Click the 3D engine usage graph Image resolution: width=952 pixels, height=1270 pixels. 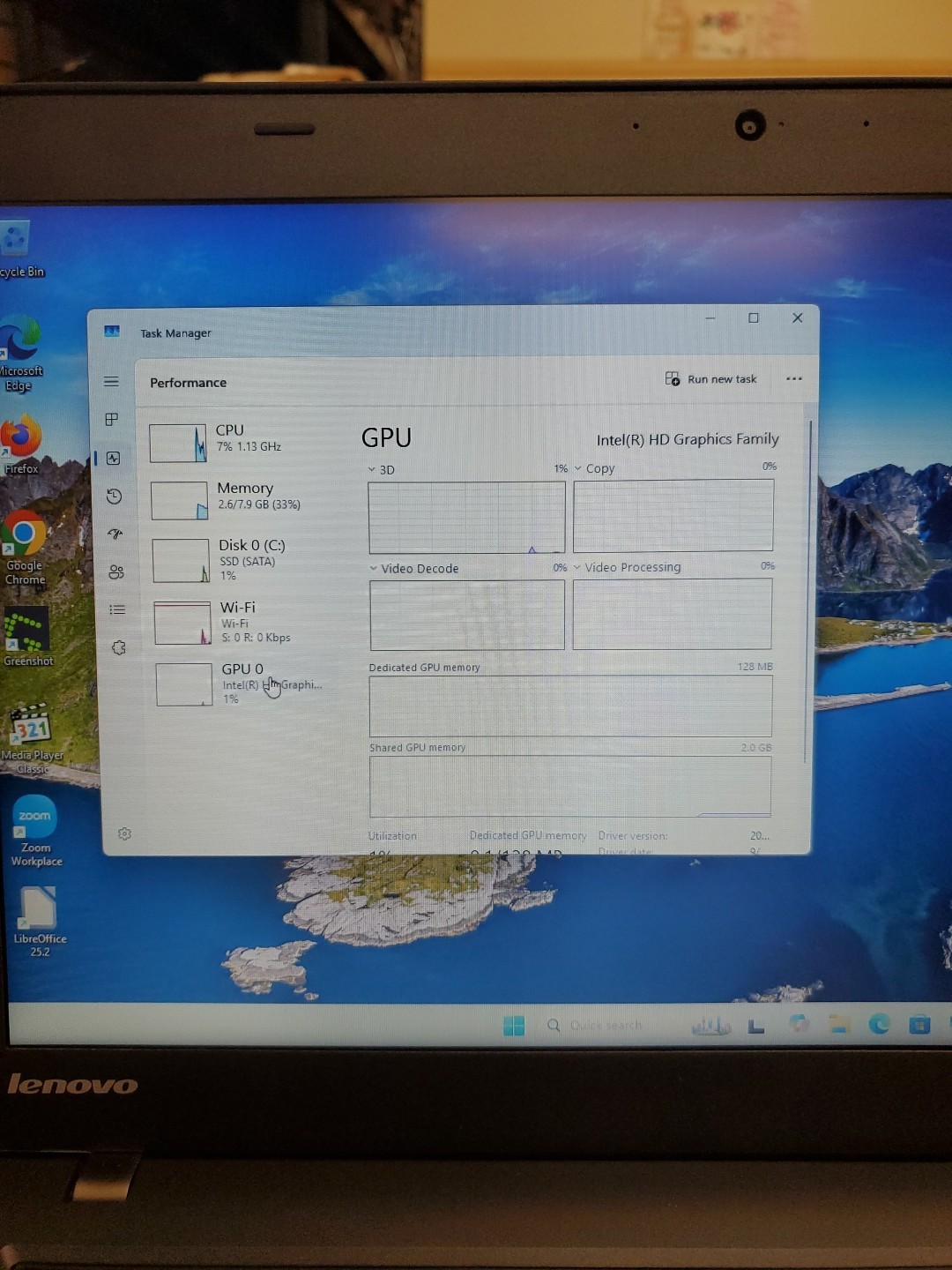(466, 518)
